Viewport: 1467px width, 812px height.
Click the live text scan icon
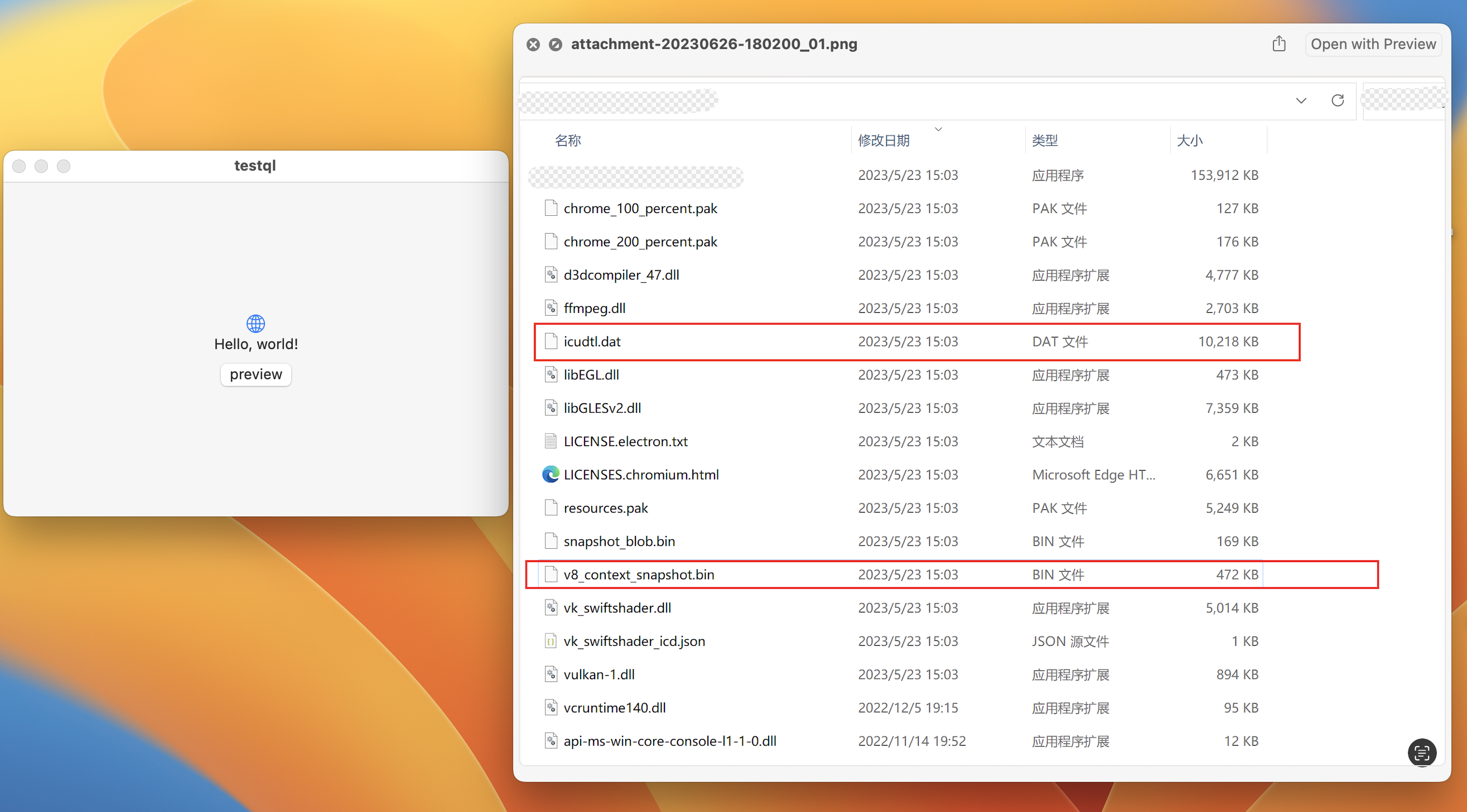coord(1421,752)
